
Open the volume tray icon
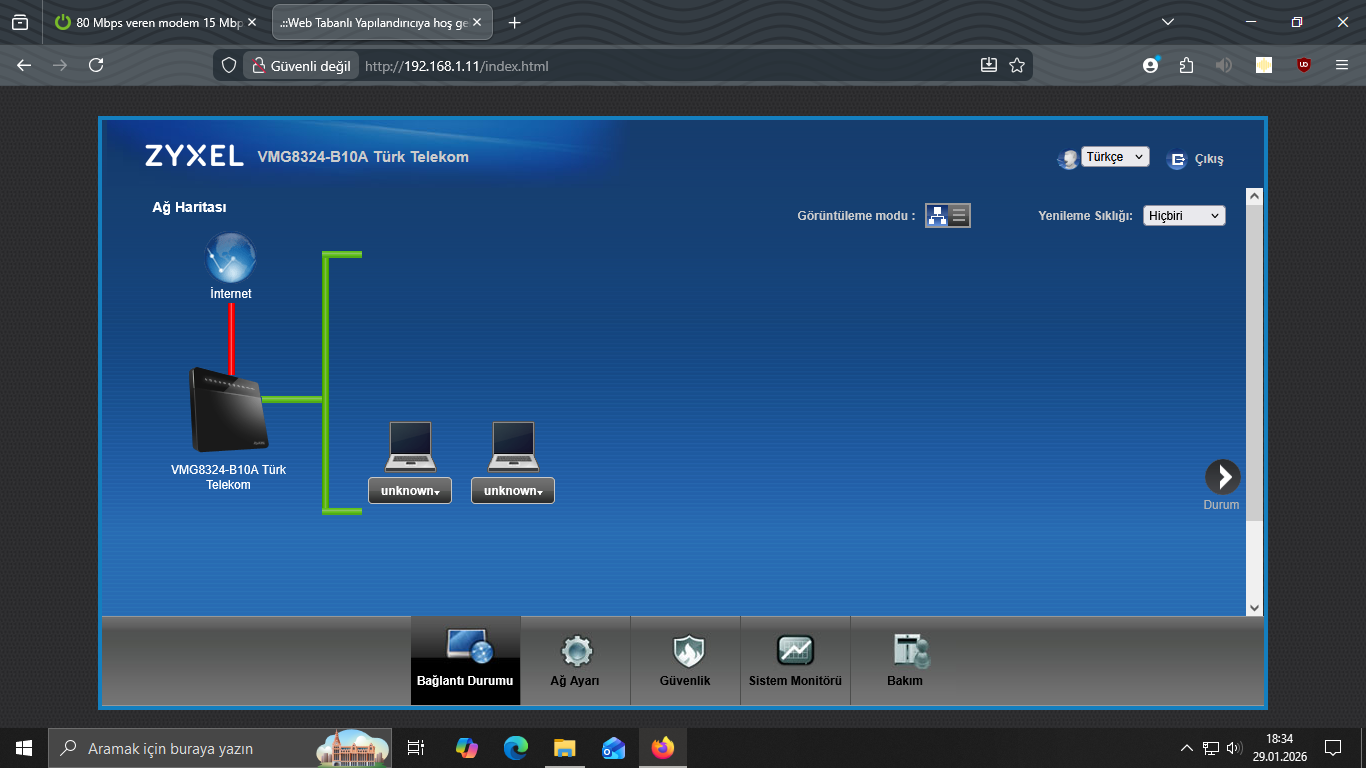click(1234, 748)
